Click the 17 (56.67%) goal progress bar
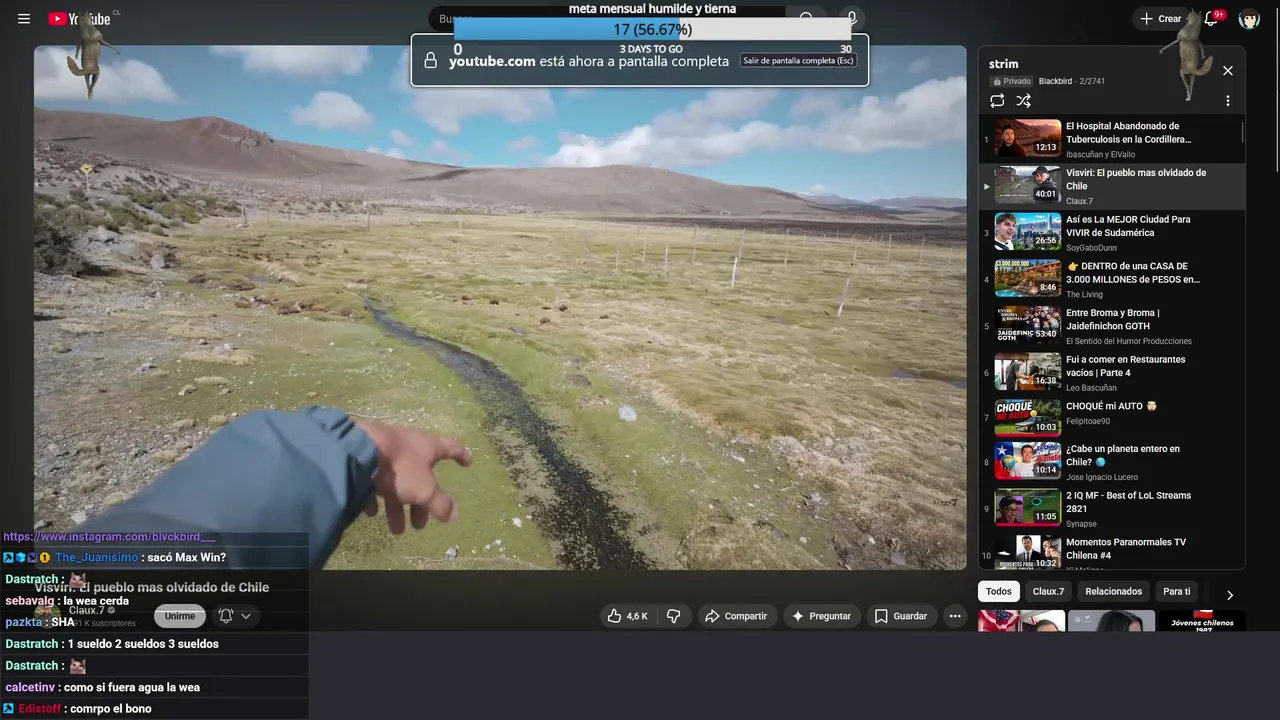This screenshot has width=1280, height=720. [652, 30]
